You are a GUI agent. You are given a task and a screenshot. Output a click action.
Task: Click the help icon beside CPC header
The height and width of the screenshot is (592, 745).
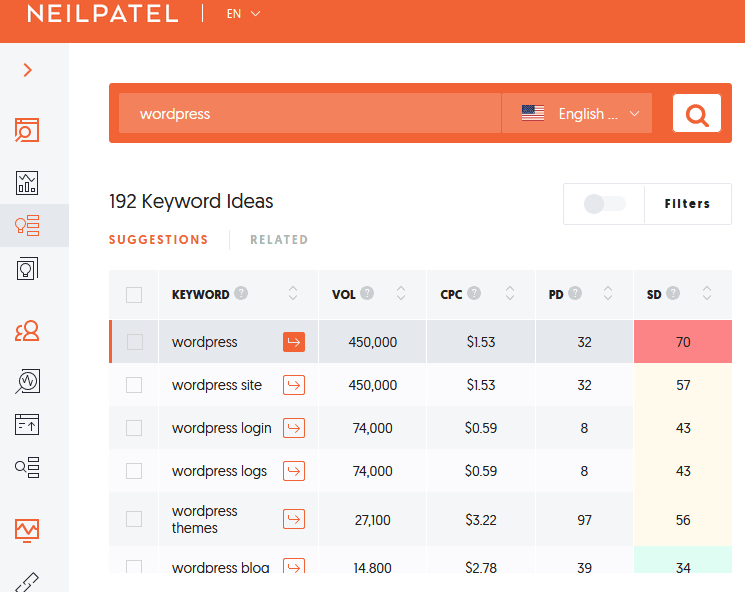[474, 293]
